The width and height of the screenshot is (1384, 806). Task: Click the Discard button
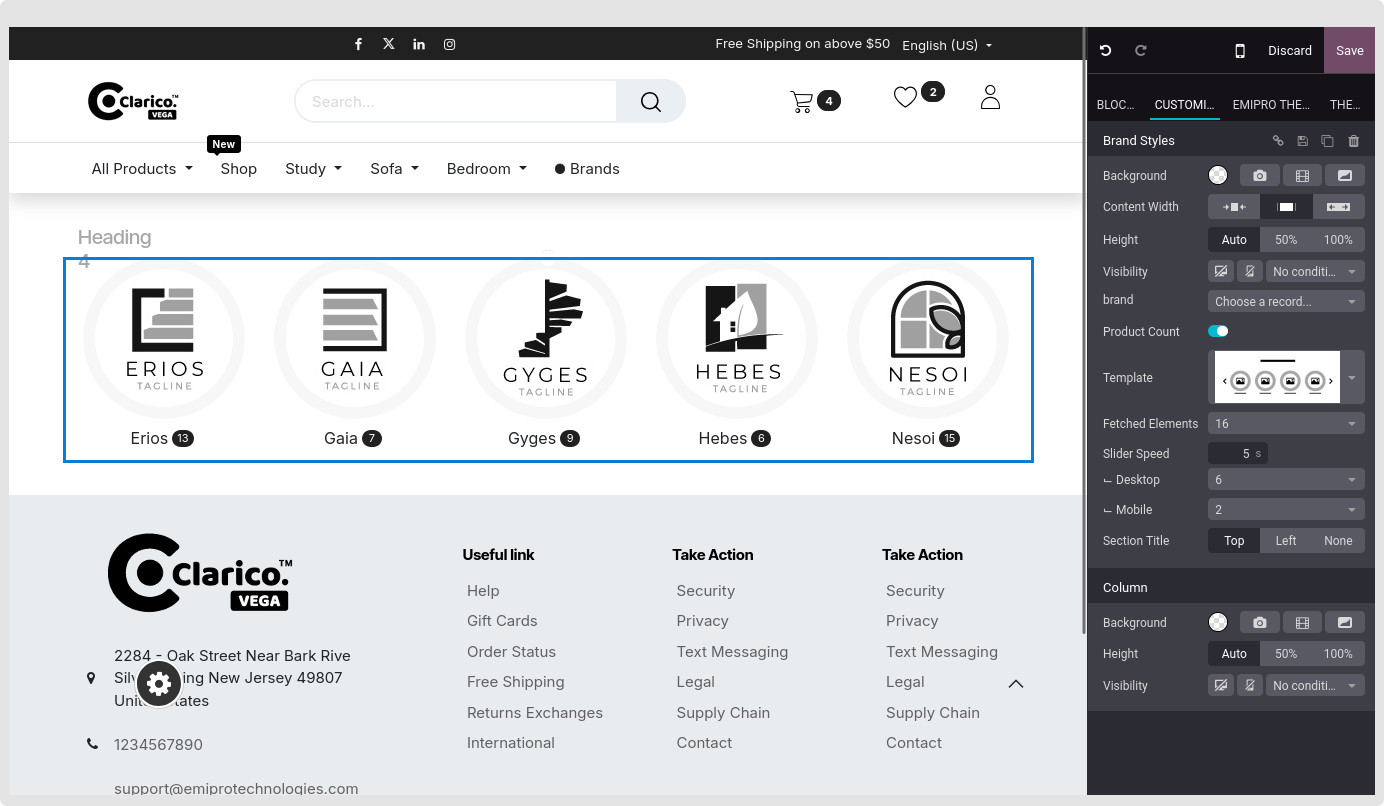(x=1290, y=51)
